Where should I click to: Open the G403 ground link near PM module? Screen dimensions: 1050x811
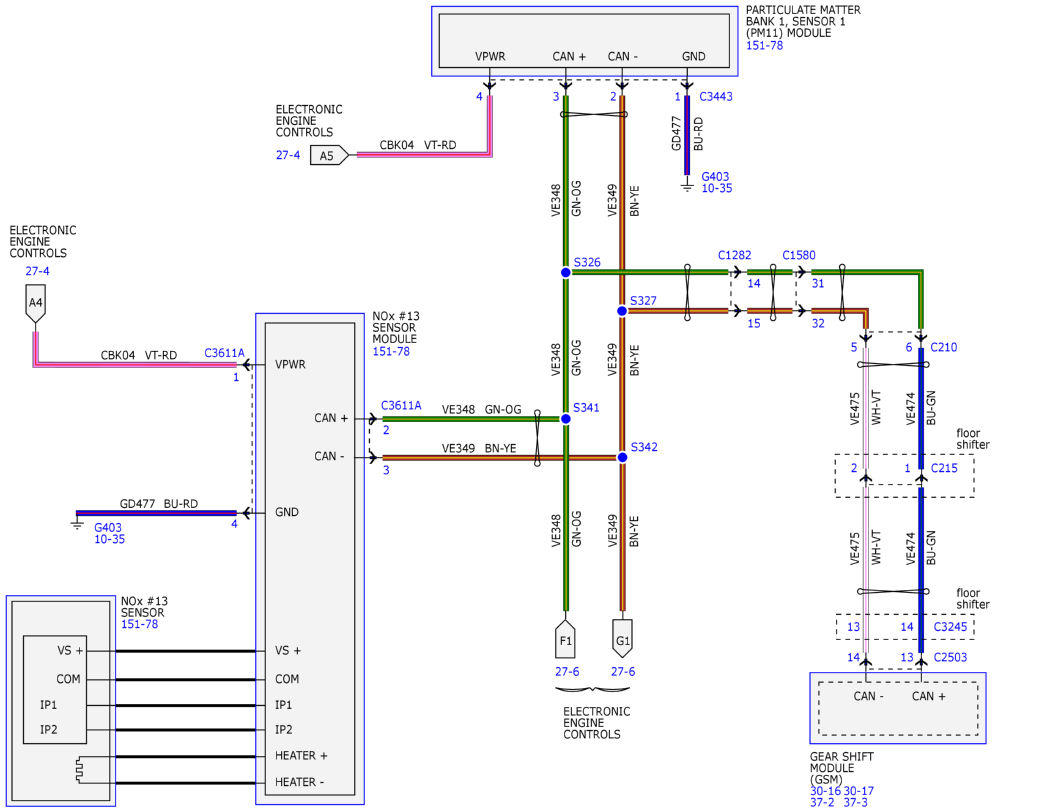pos(715,177)
